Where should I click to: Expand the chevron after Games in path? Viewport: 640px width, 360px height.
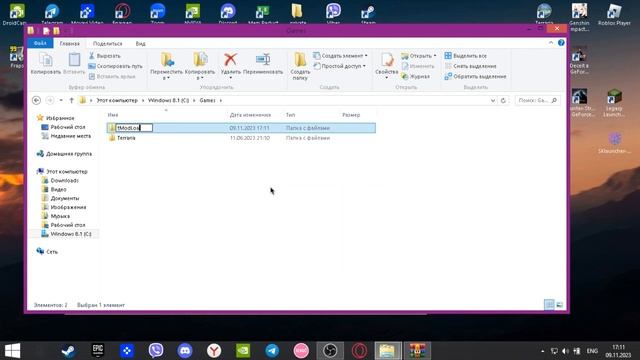click(x=221, y=100)
